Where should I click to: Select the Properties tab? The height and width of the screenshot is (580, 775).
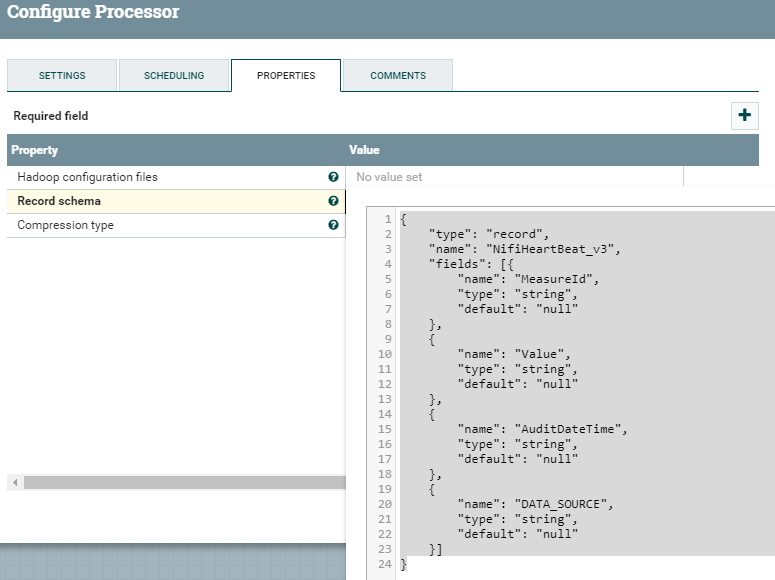pyautogui.click(x=286, y=76)
